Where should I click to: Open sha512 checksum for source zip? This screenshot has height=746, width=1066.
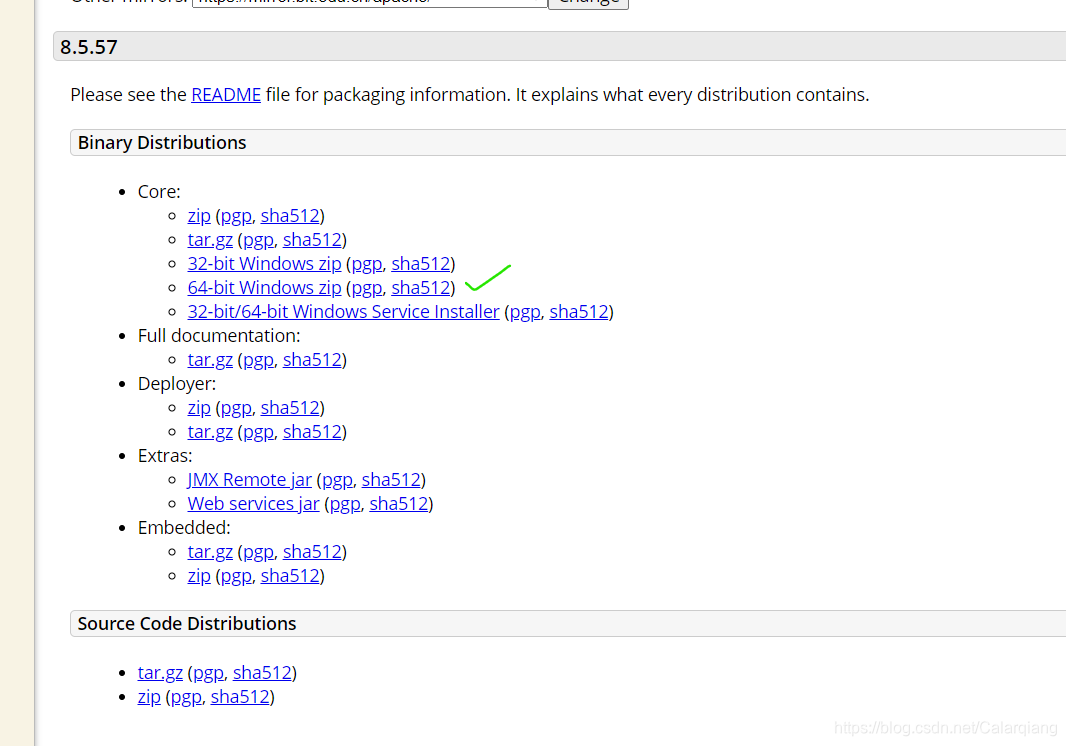(240, 697)
